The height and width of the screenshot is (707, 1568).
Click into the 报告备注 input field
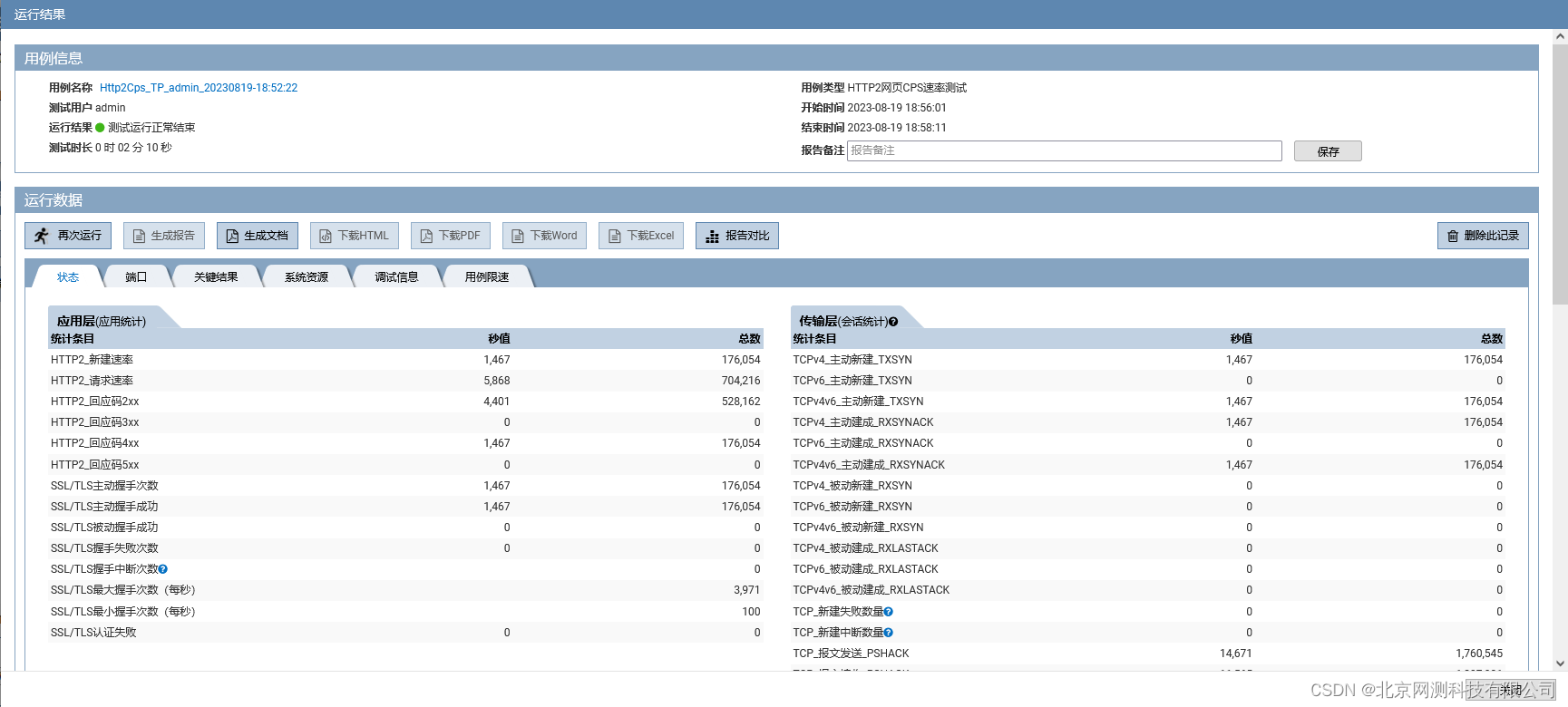click(1065, 150)
